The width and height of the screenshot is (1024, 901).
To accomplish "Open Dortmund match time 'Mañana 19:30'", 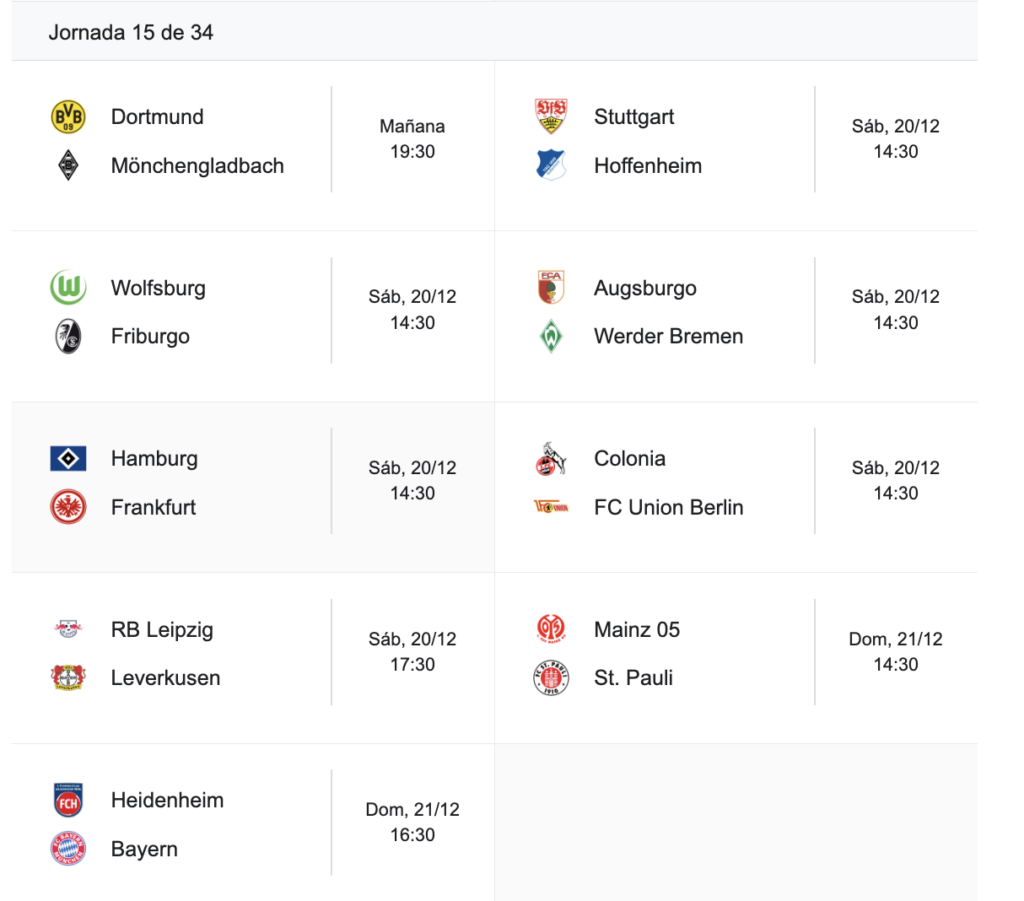I will [x=412, y=139].
